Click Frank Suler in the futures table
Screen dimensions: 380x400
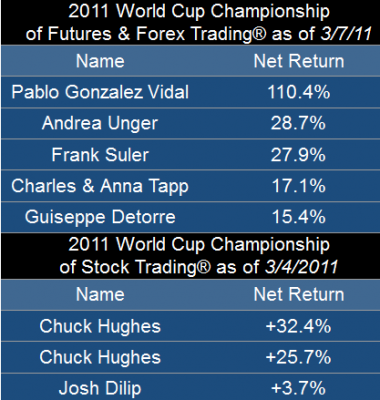coord(100,154)
